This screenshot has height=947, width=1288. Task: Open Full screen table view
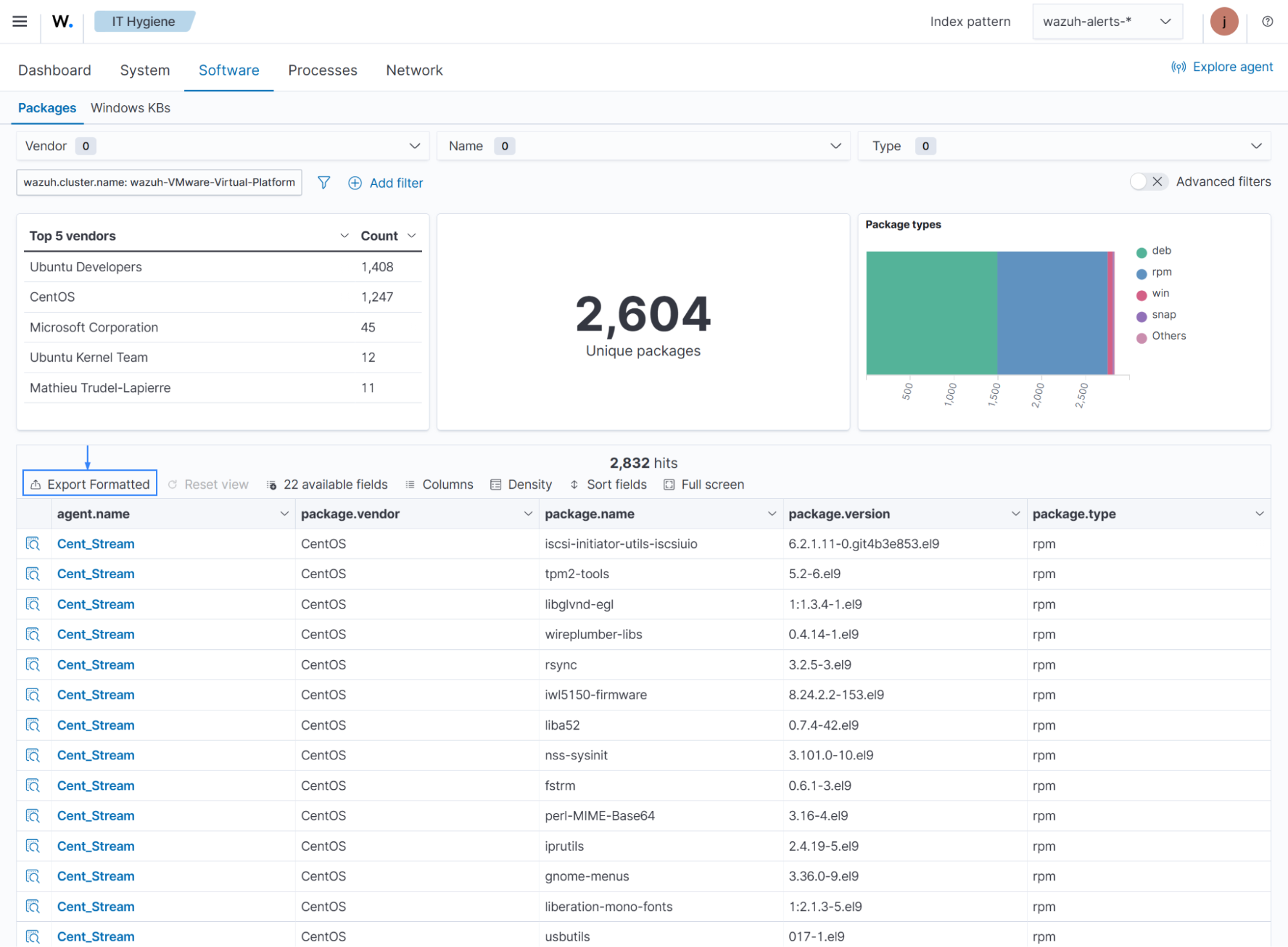point(704,484)
